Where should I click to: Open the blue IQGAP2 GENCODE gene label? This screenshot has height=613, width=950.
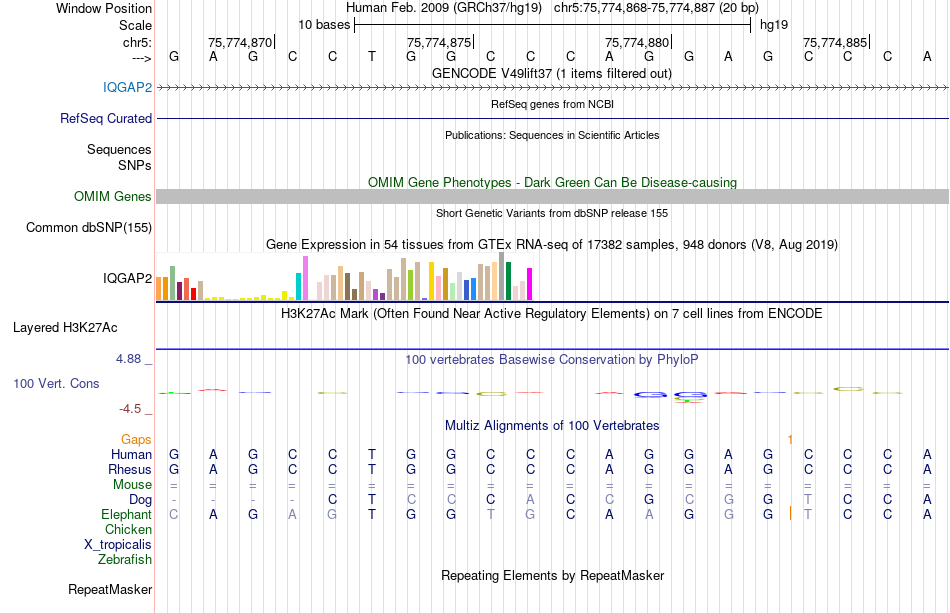127,87
